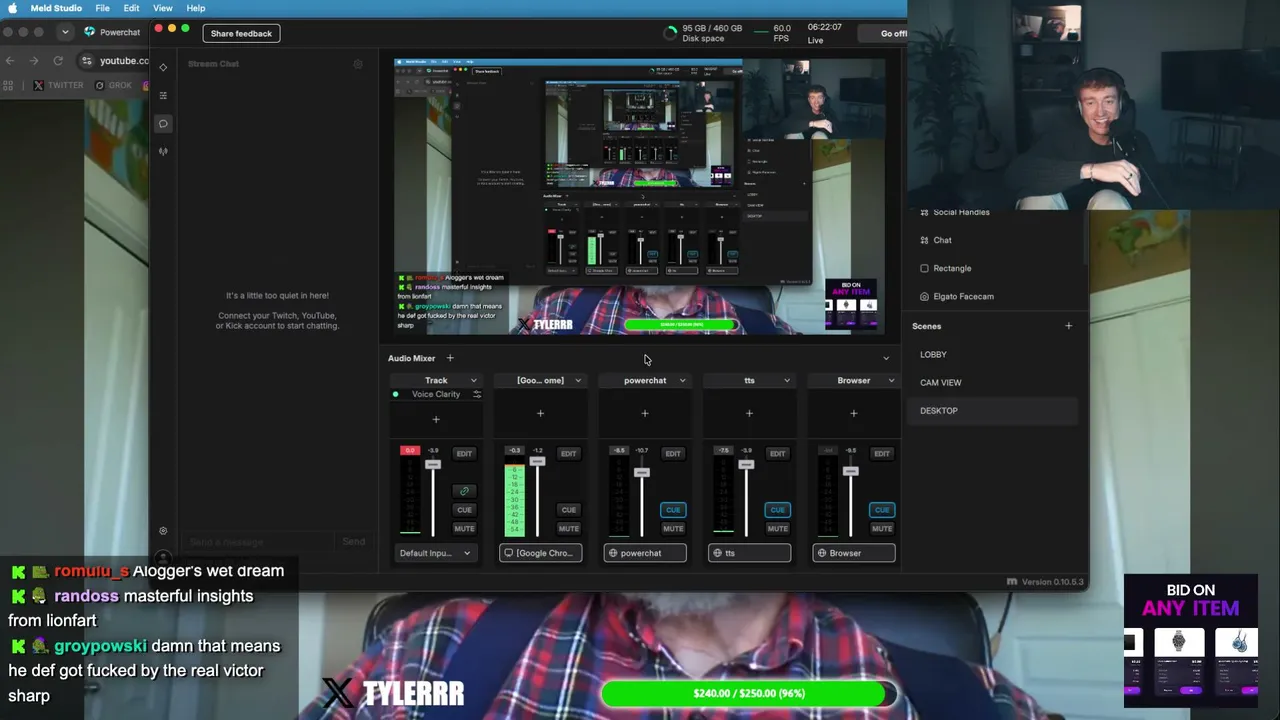Open the tts channel header dropdown

787,381
